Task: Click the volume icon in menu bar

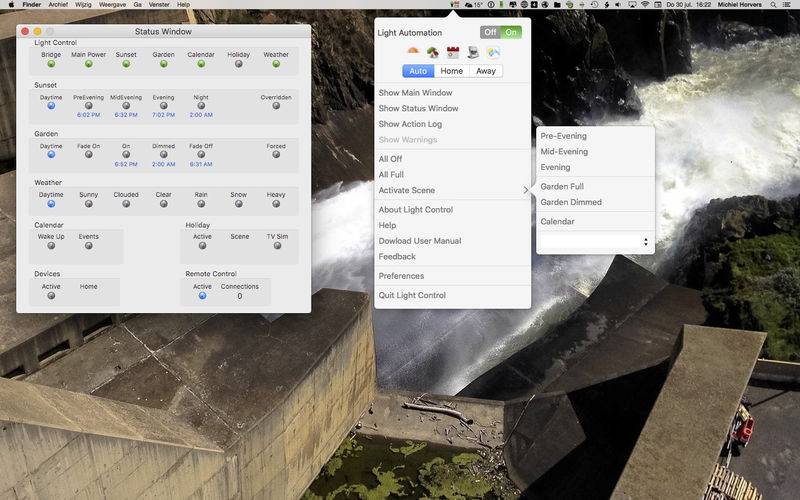Action: click(x=618, y=5)
